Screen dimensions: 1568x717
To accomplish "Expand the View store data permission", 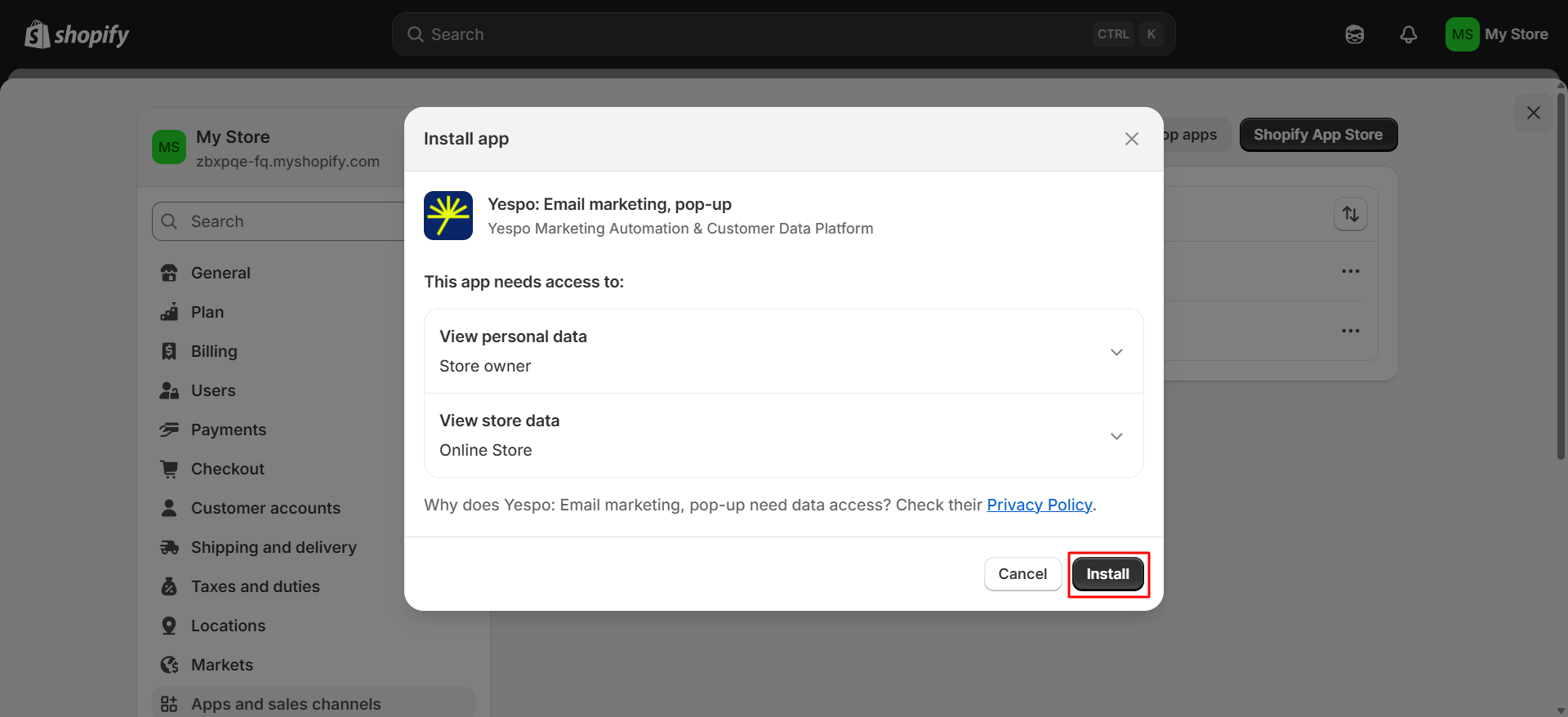I will tap(784, 435).
